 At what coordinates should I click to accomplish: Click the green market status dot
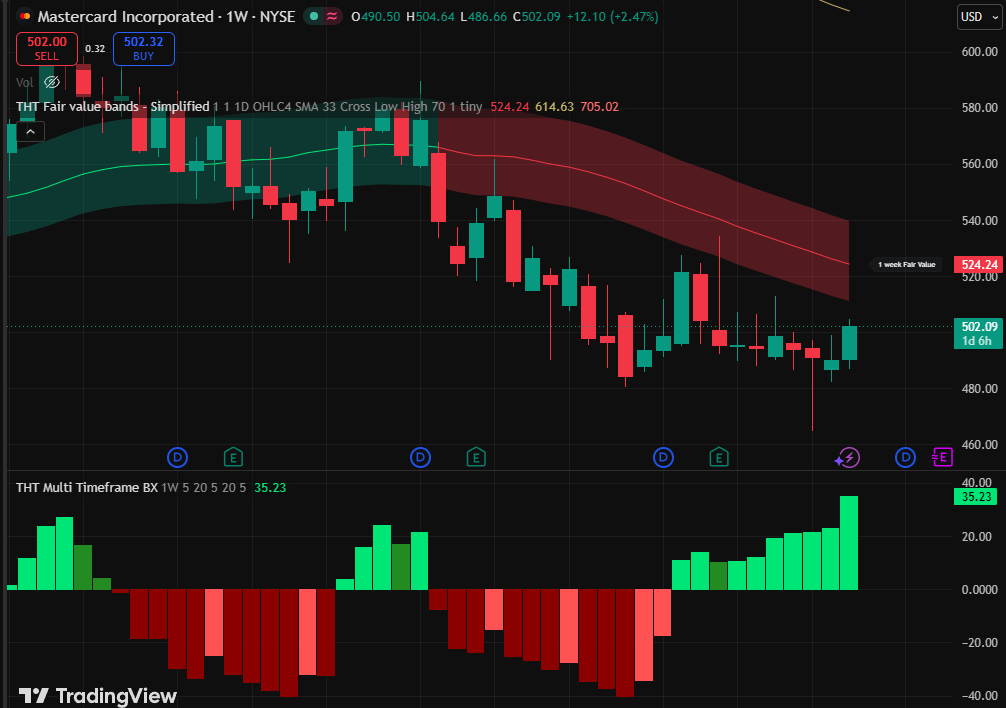click(x=314, y=17)
